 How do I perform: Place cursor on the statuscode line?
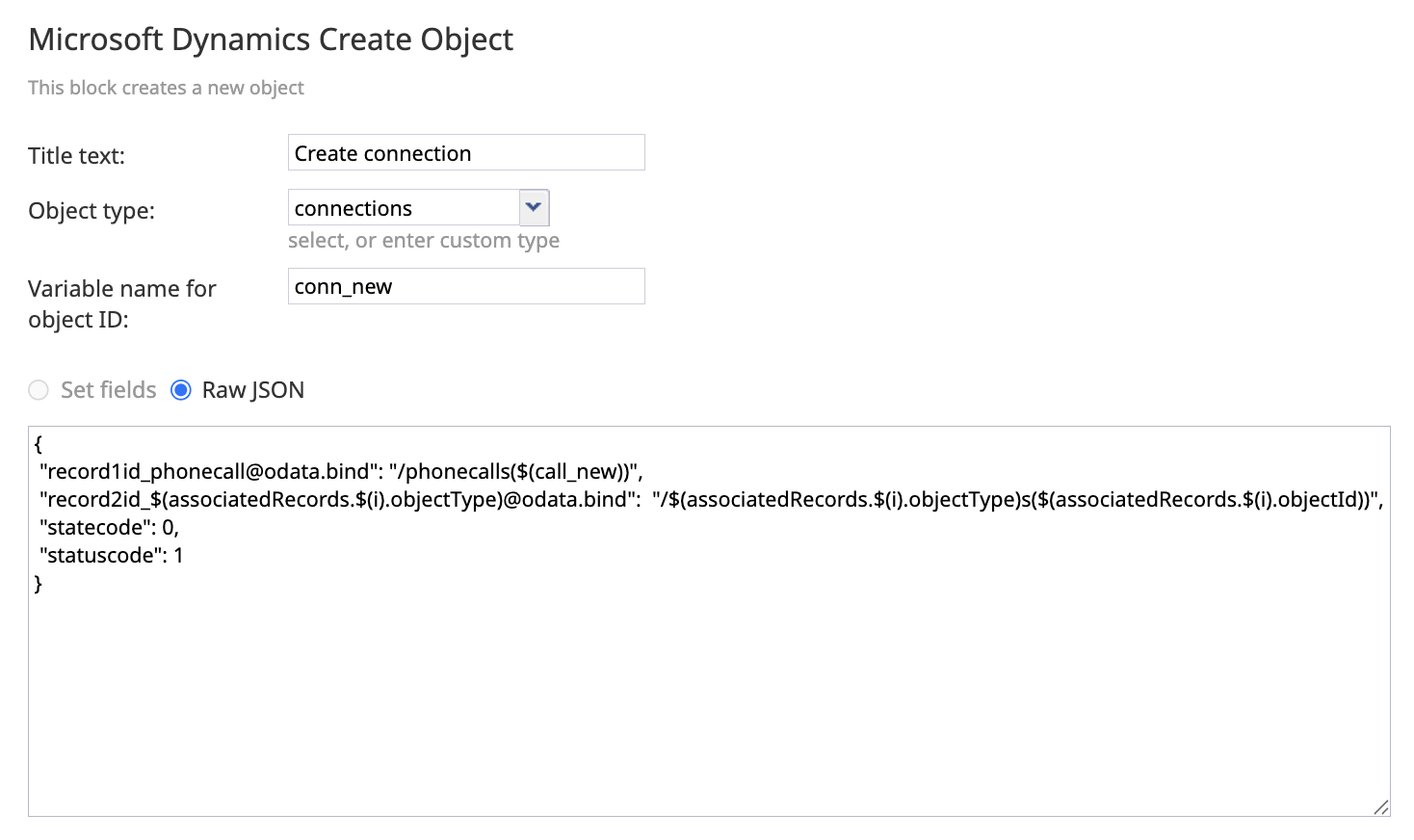[111, 555]
